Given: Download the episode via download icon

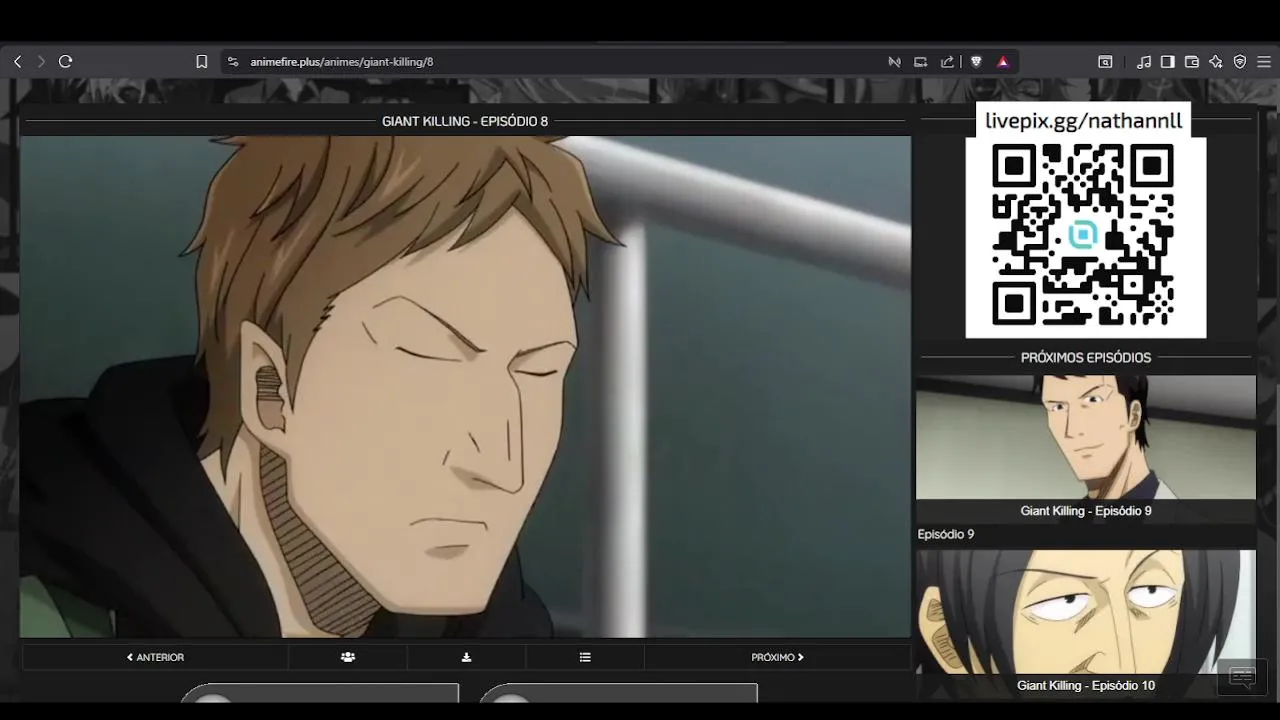Looking at the screenshot, I should pos(466,657).
